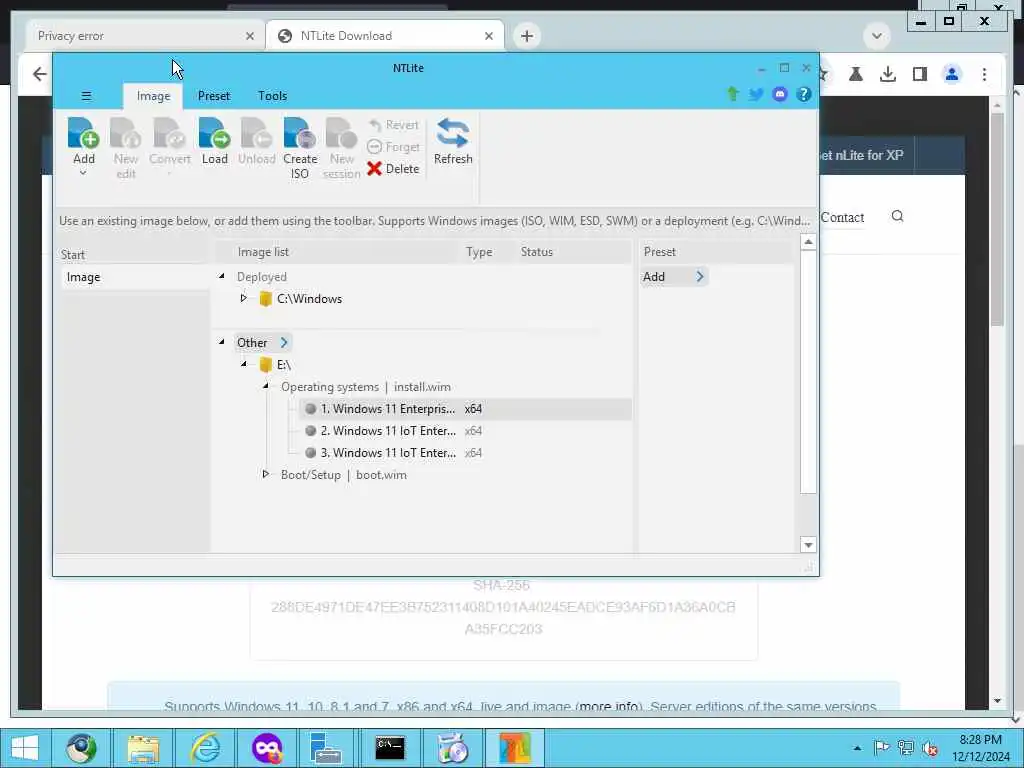Switch to NTLite Download browser tab
Screen dimensions: 1024x768
[x=385, y=36]
